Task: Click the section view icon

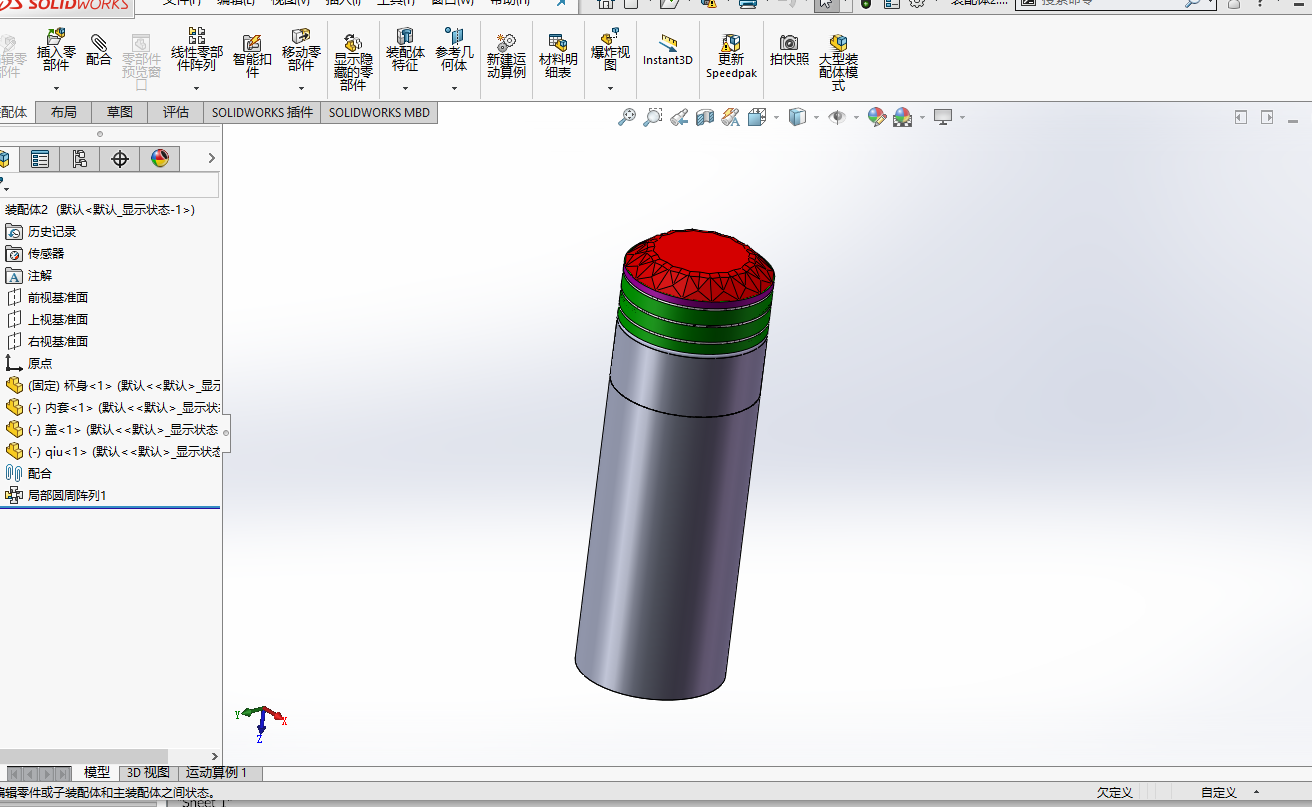Action: click(705, 118)
